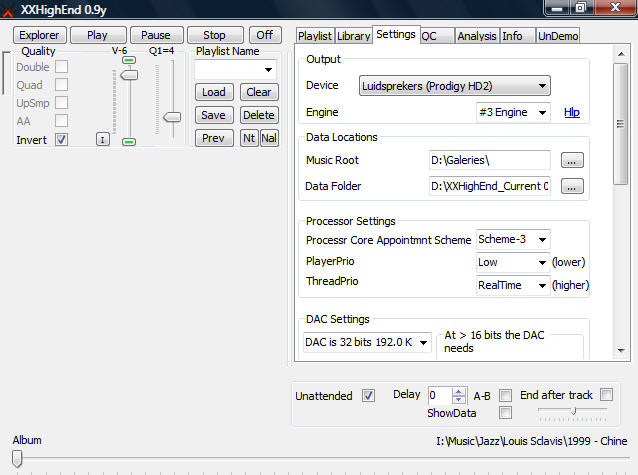This screenshot has height=475, width=638.
Task: Click the Nal button
Action: [269, 138]
